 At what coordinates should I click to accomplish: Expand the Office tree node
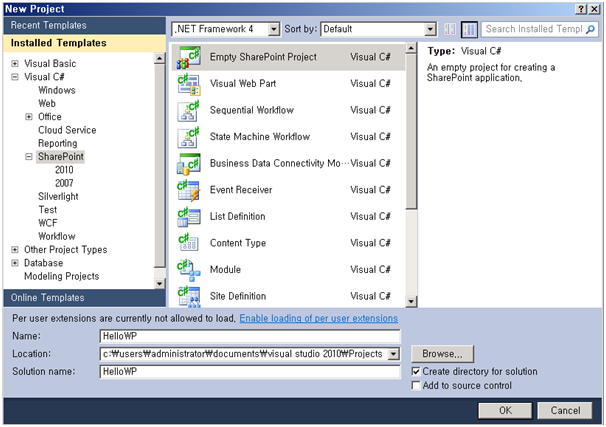coord(29,117)
